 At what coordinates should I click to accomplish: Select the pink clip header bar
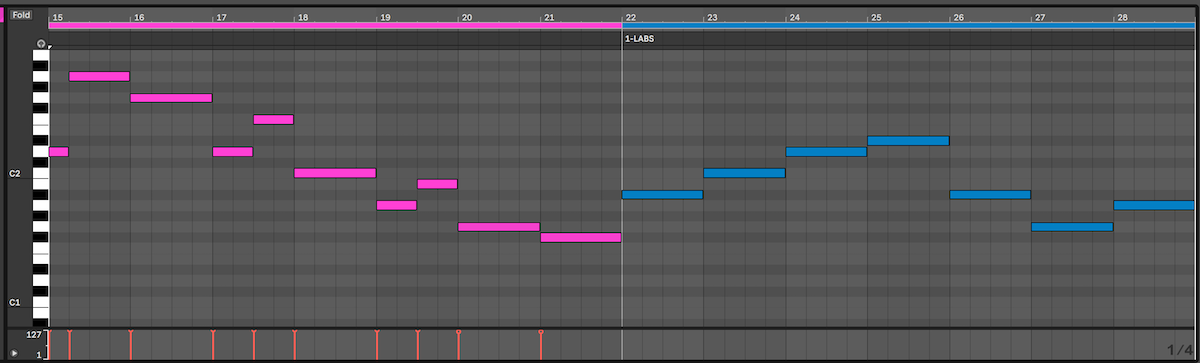(x=335, y=26)
